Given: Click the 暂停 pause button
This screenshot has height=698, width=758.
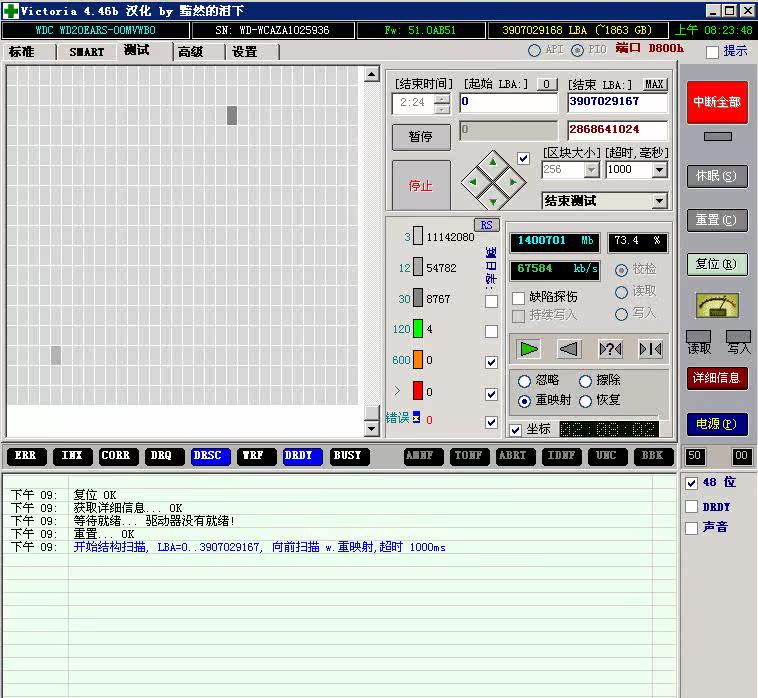Looking at the screenshot, I should click(x=421, y=137).
